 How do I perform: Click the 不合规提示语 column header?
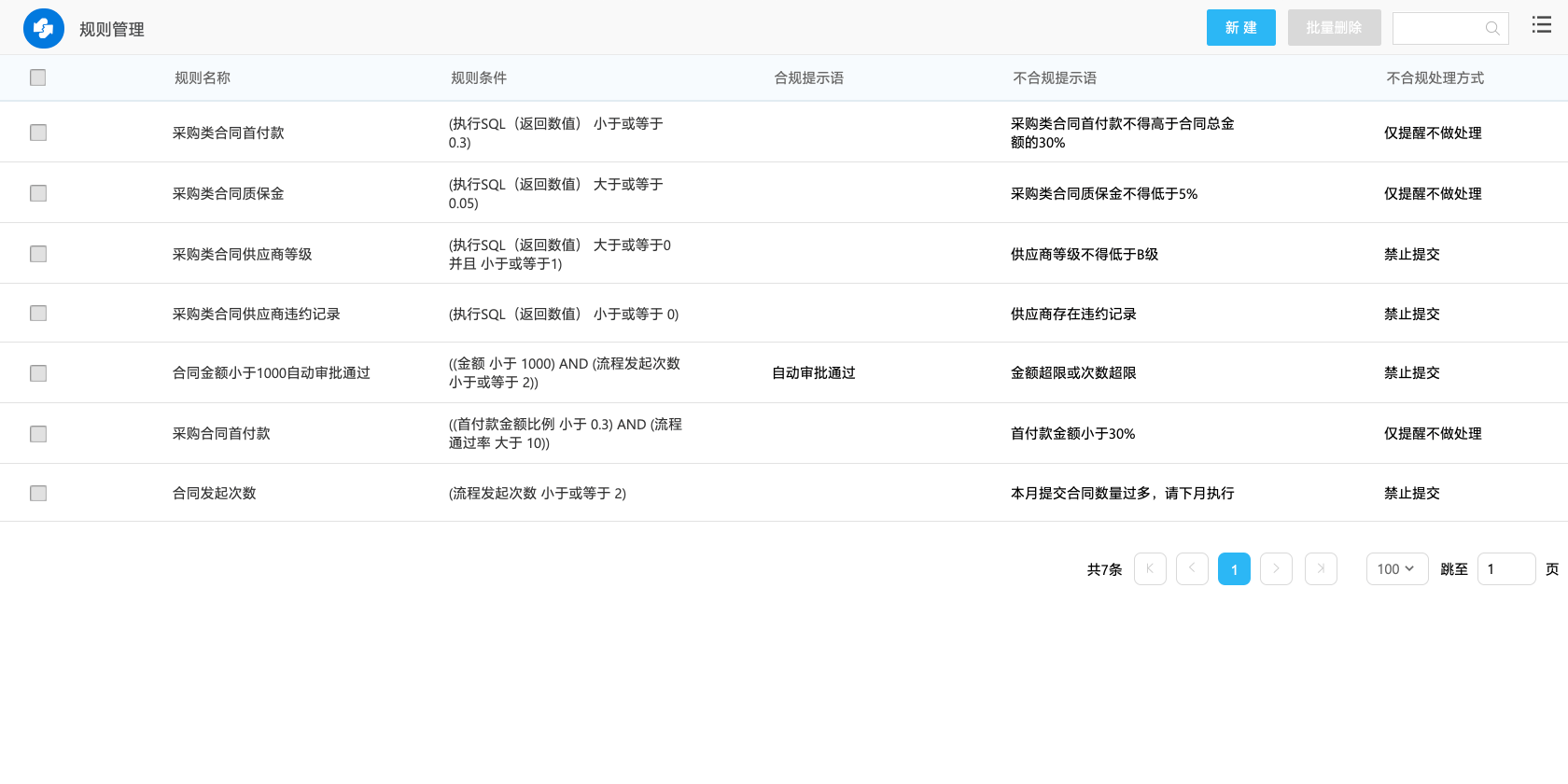(x=1055, y=78)
